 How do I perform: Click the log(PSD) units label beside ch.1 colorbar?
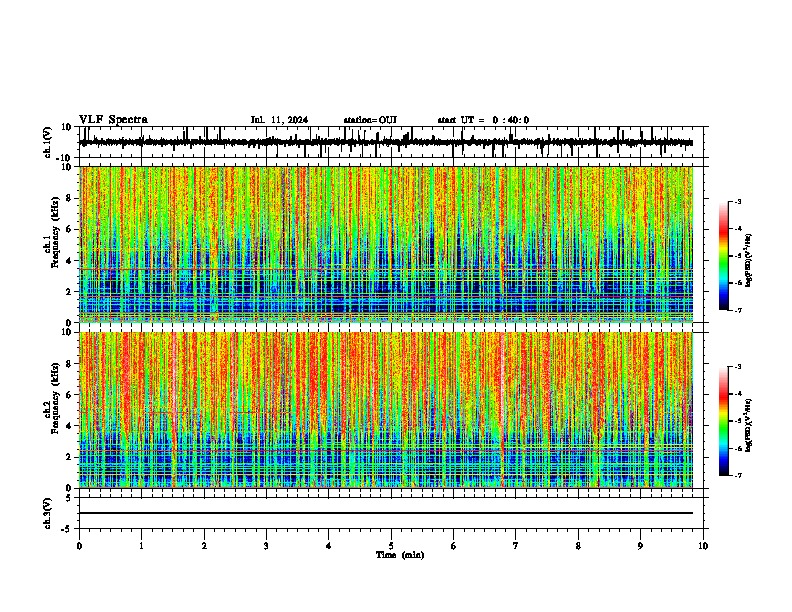click(x=749, y=261)
